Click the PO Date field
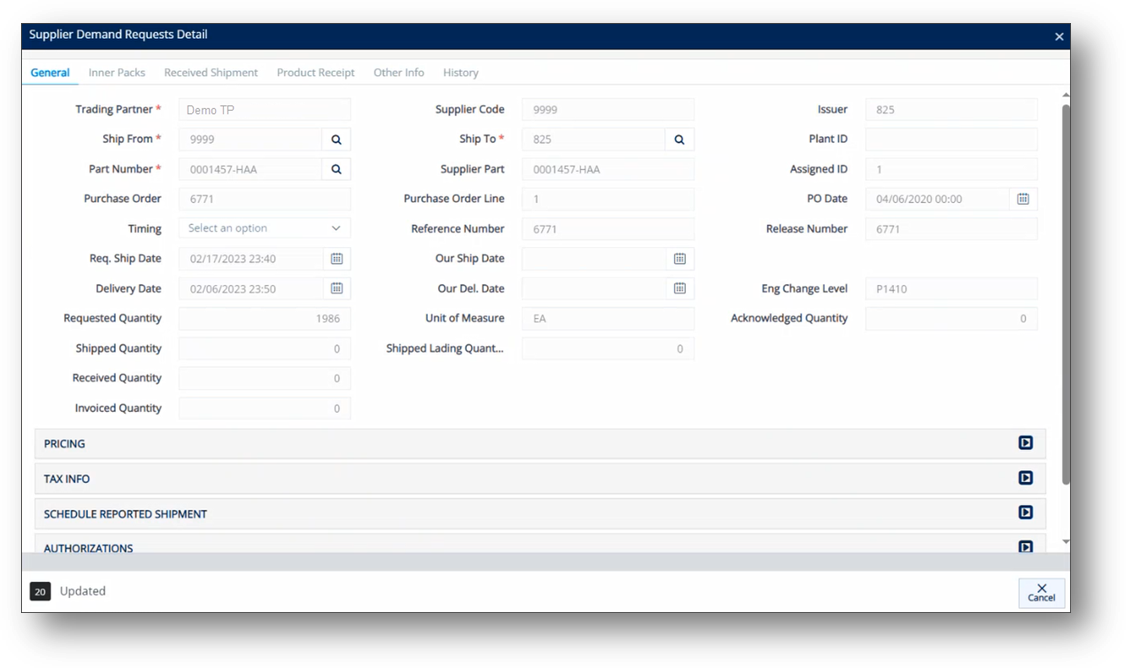Screen dimensions: 1126x668 click(x=937, y=199)
